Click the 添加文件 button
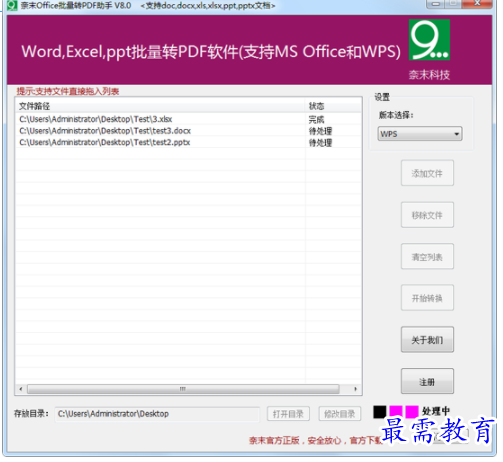Screen dimensions: 503x462 (x=427, y=173)
